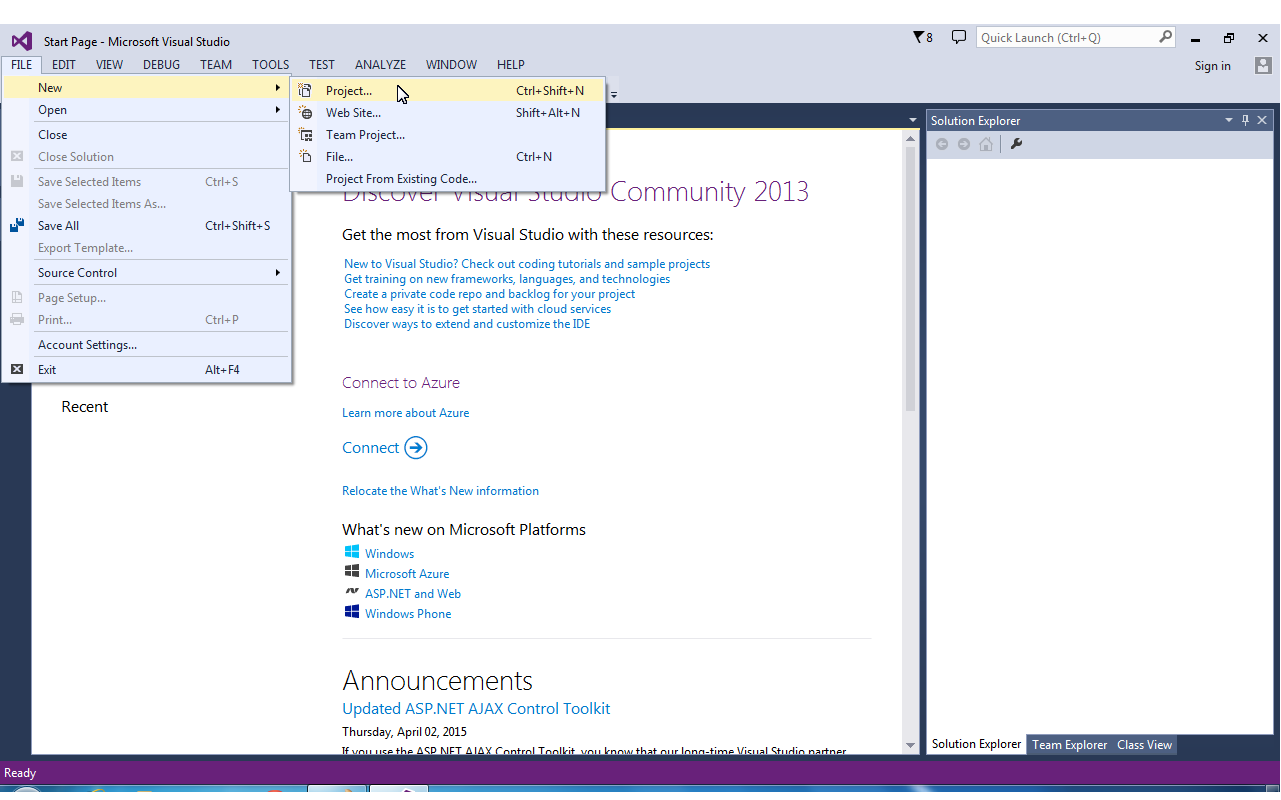This screenshot has width=1281, height=800.
Task: Open the TEAM menu
Action: coord(216,65)
